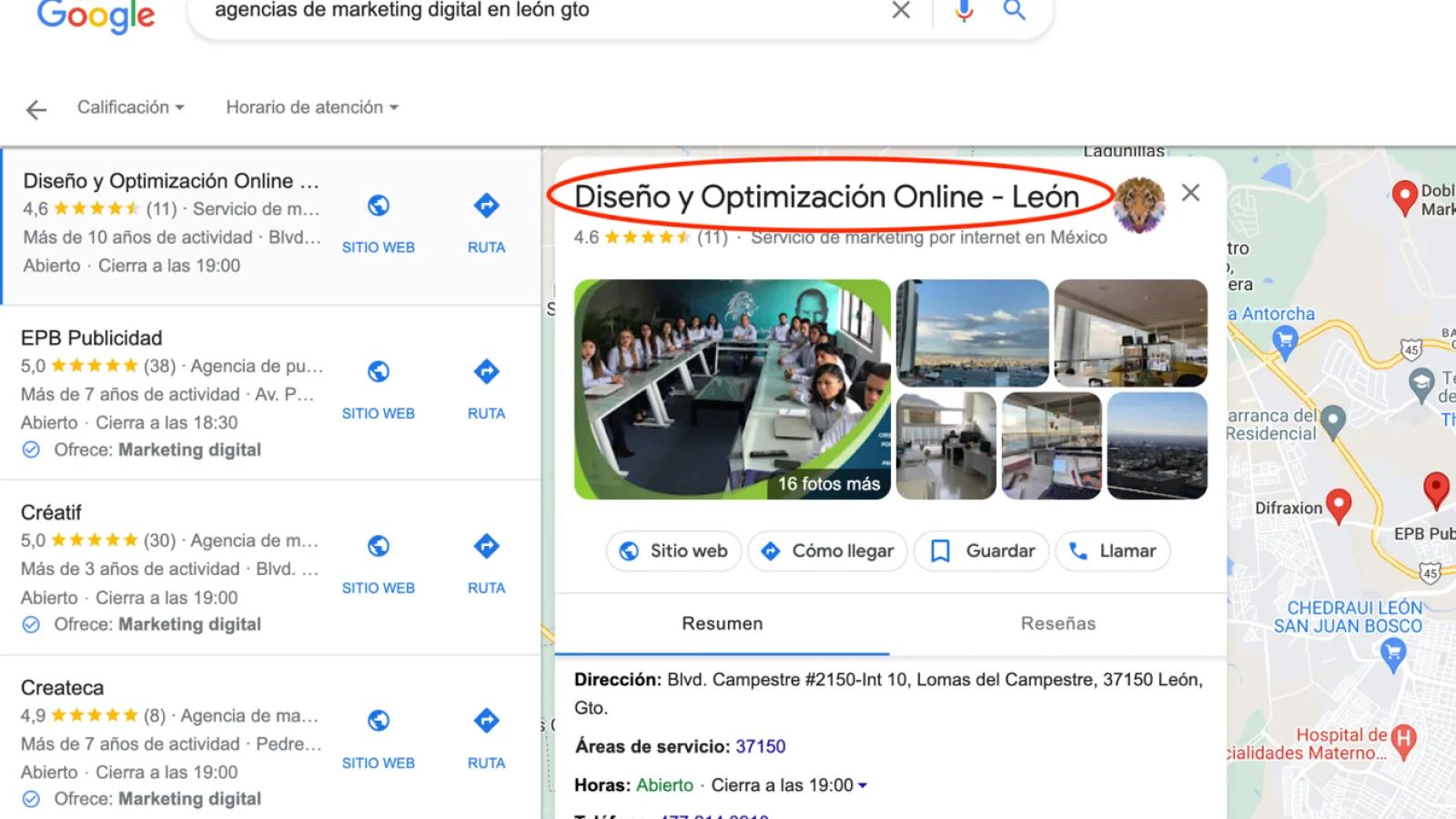
Task: Click the Hospital de Especialidades Materno map marker
Action: pos(1404,742)
